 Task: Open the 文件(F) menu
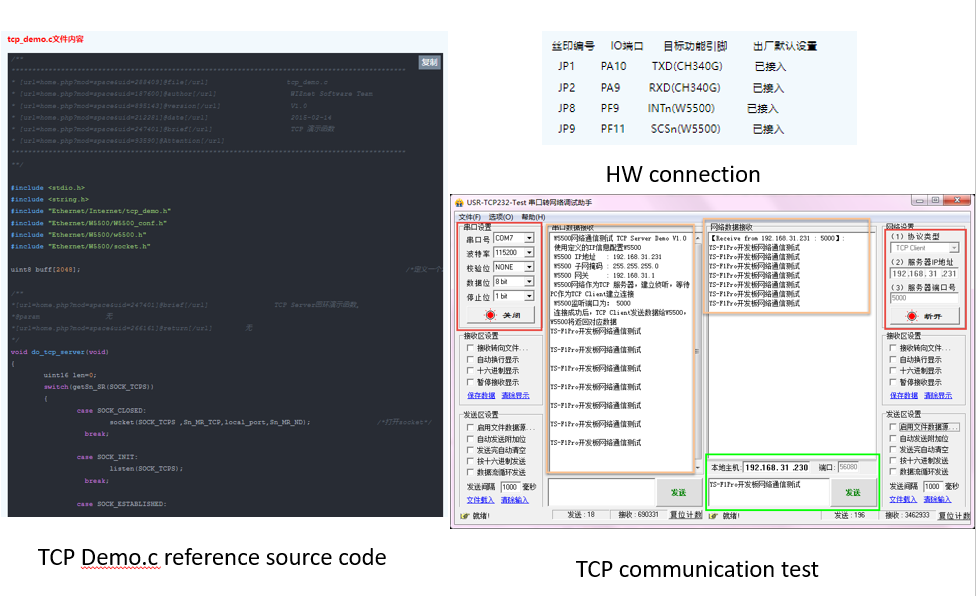[469, 217]
